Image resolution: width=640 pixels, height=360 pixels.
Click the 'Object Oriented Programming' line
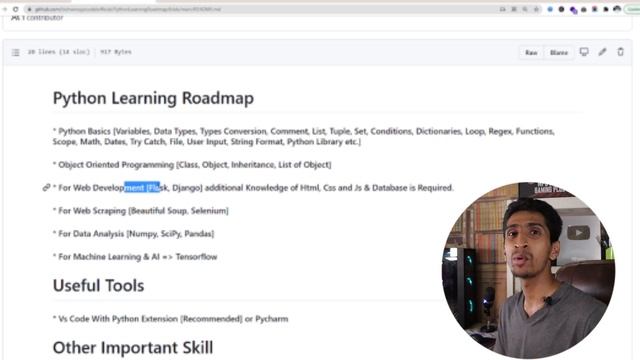pos(192,164)
